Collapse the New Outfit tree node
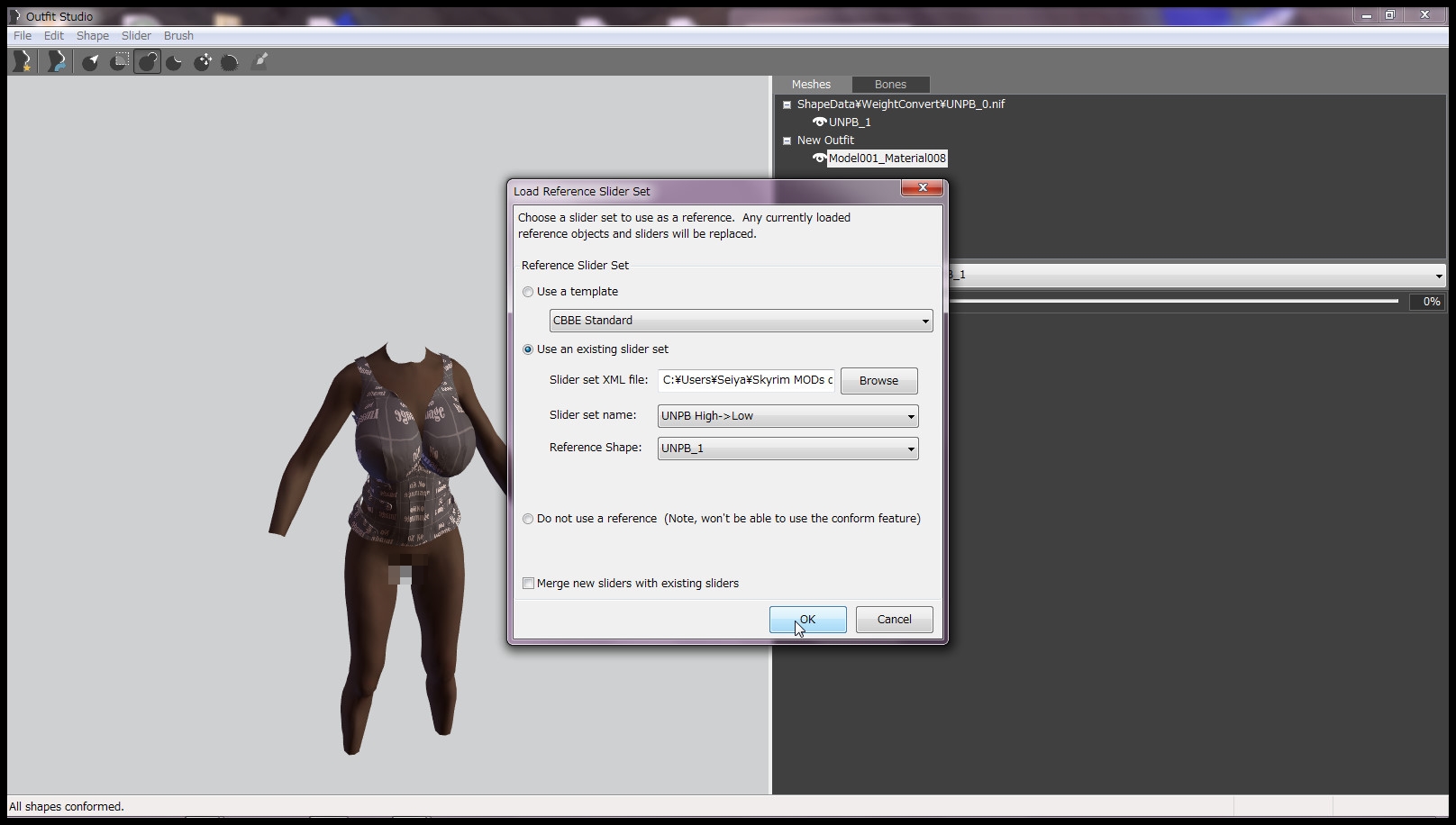Image resolution: width=1456 pixels, height=825 pixels. pyautogui.click(x=787, y=141)
